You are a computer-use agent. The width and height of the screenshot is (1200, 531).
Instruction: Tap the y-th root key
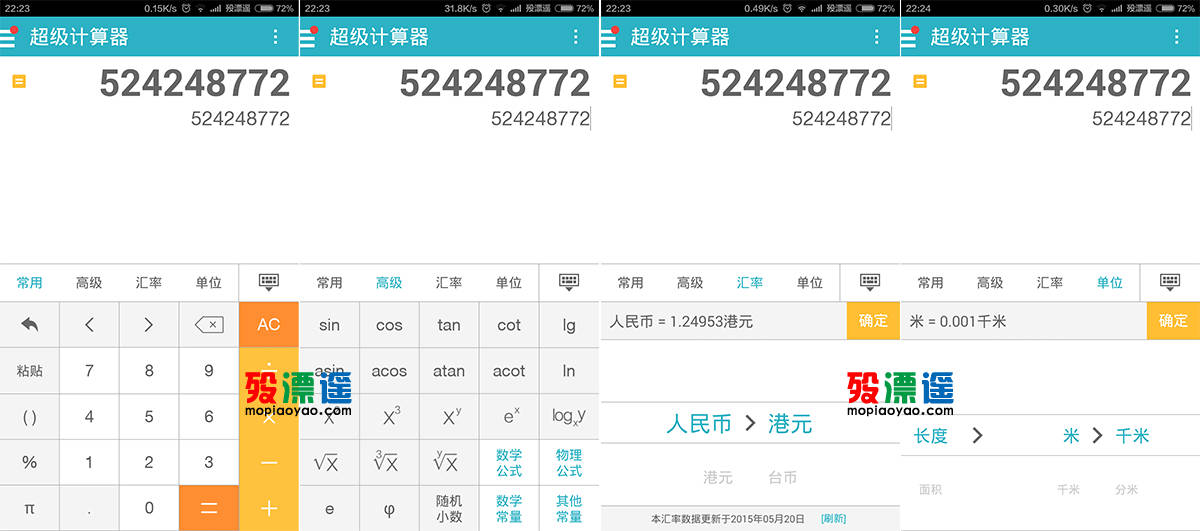click(449, 463)
